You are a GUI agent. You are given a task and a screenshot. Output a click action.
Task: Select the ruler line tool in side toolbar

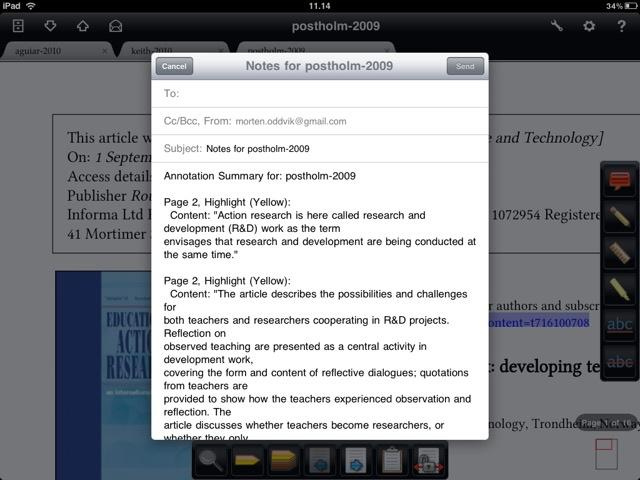pyautogui.click(x=620, y=253)
